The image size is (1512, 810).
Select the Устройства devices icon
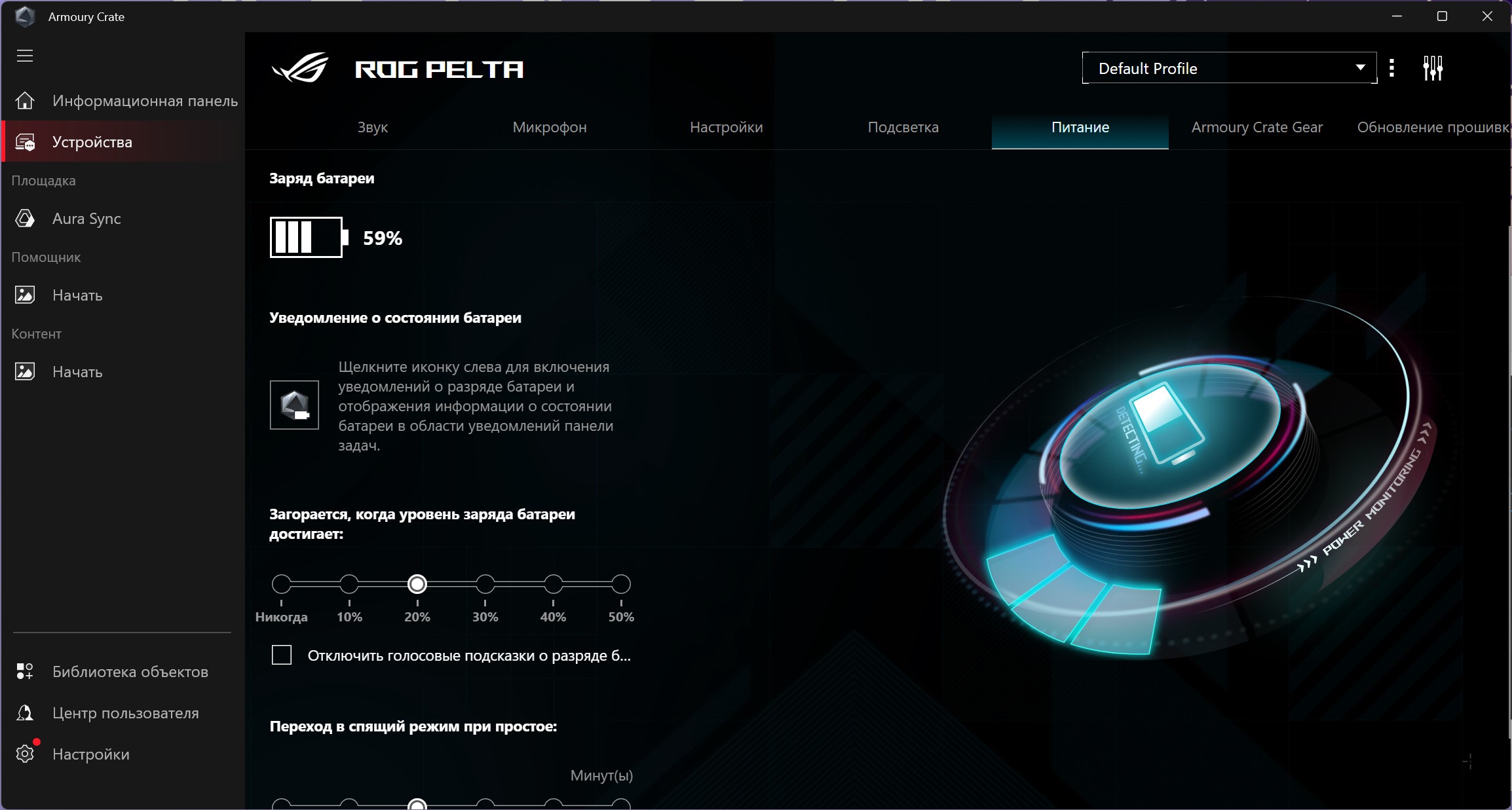25,142
